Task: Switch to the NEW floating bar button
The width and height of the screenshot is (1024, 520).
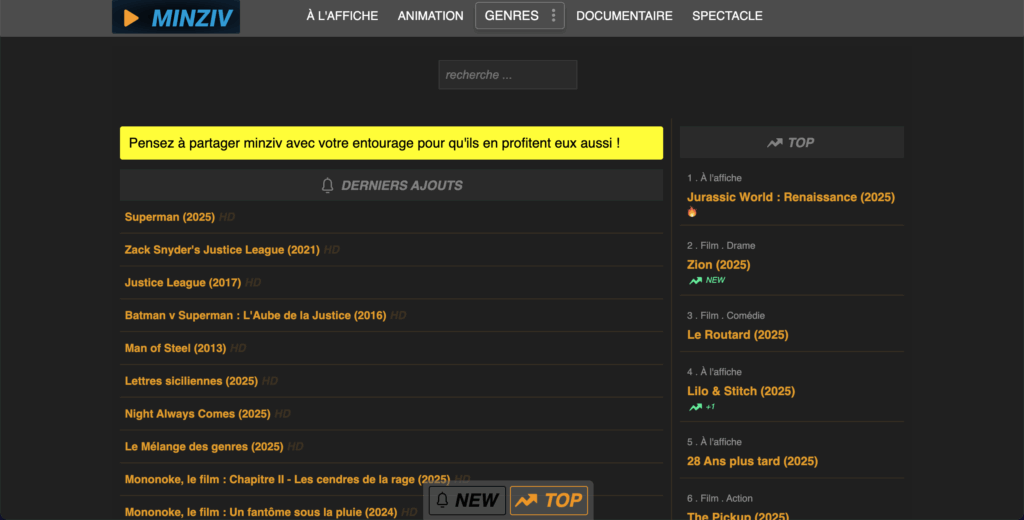Action: pyautogui.click(x=467, y=500)
